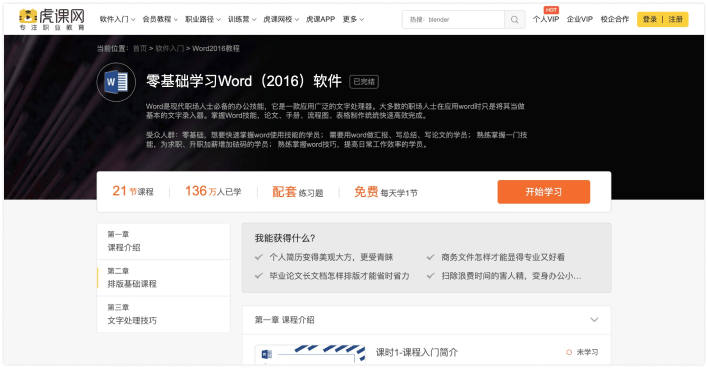The image size is (708, 369).
Task: Go to 虎课APP page
Action: [320, 19]
